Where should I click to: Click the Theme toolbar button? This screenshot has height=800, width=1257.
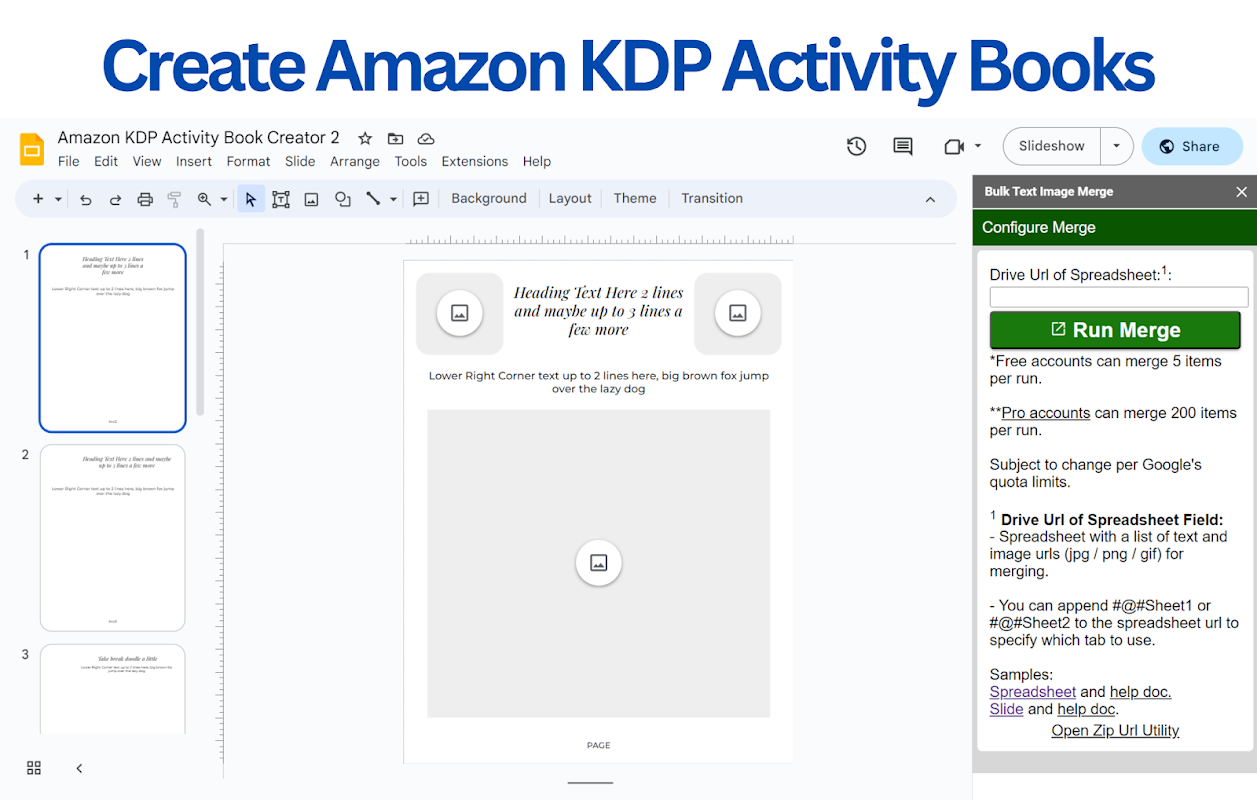coord(635,198)
